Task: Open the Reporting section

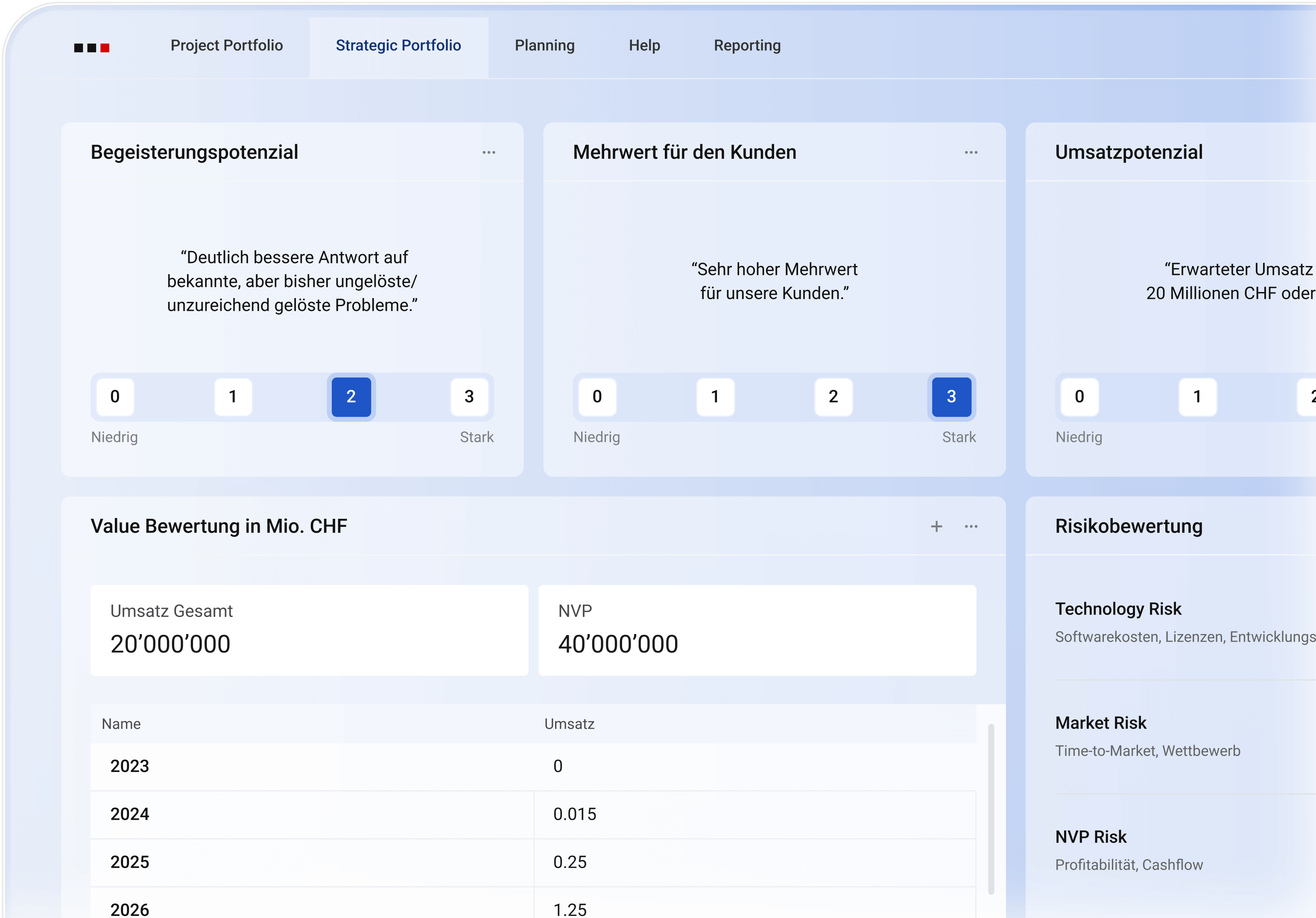Action: [746, 45]
